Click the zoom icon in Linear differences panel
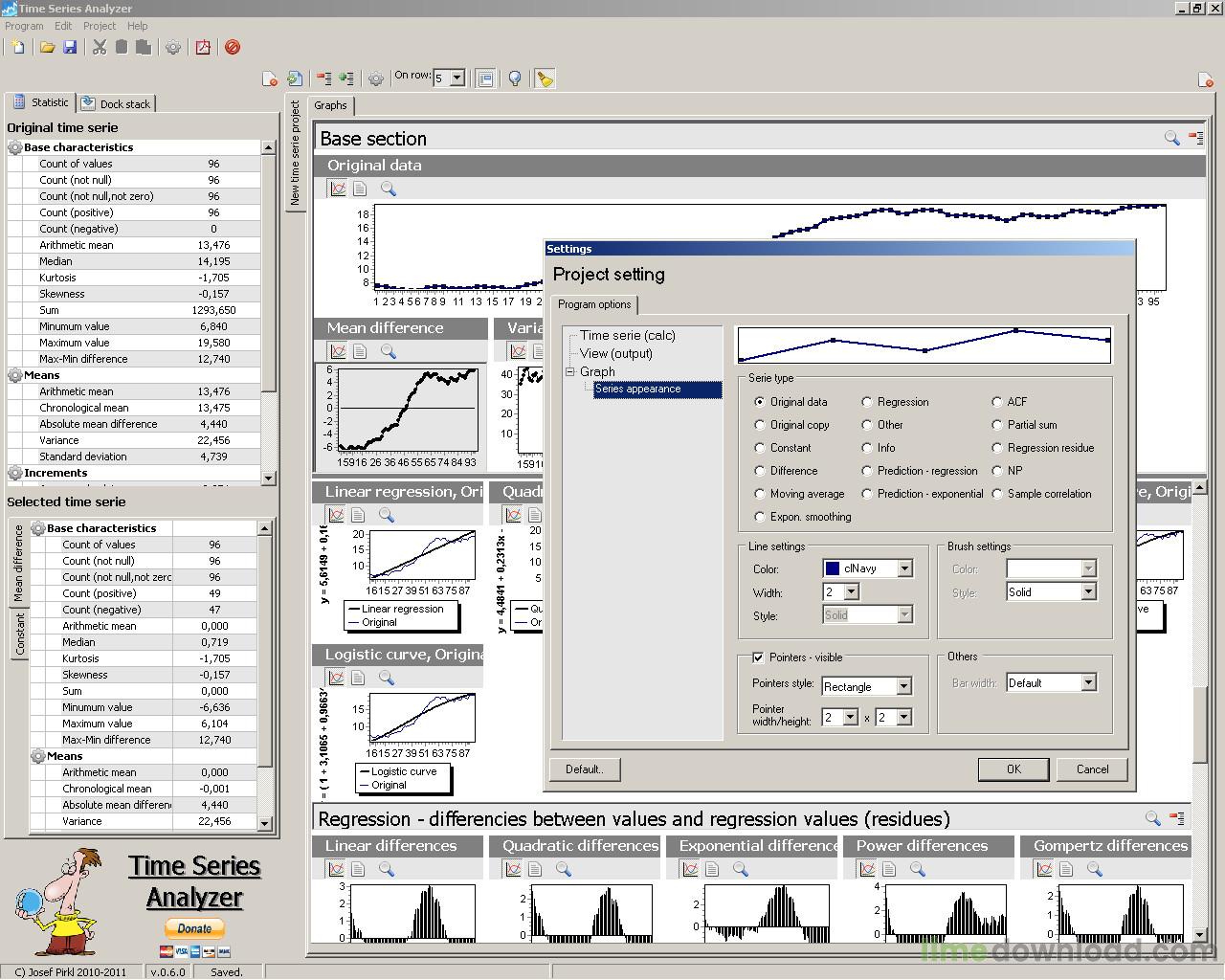The image size is (1225, 980). click(387, 869)
